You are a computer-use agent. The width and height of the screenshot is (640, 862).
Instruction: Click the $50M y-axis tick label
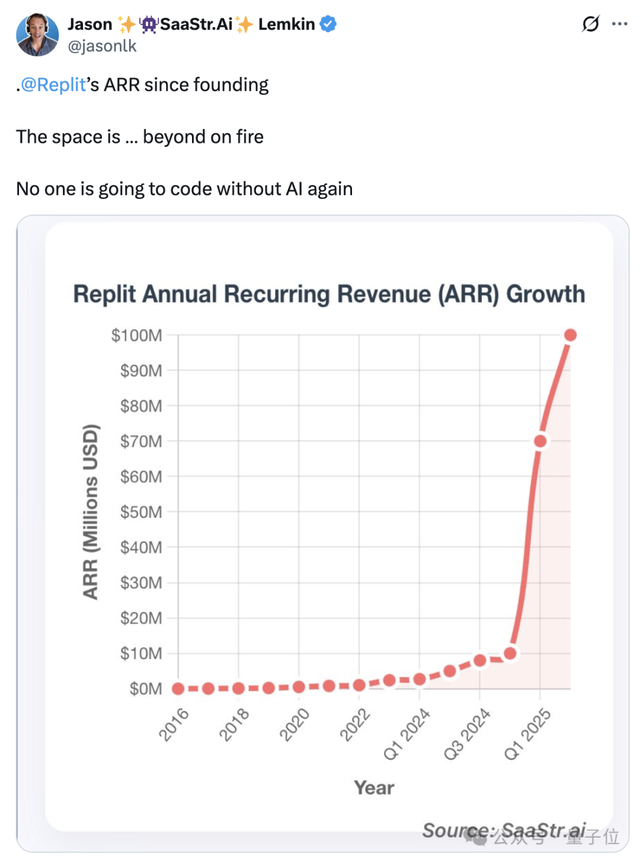pos(141,512)
